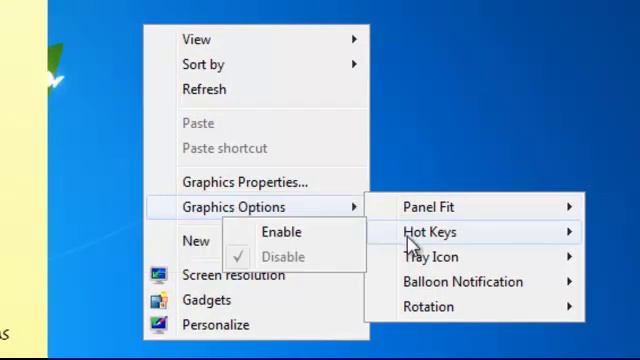Expand the Rotation submenu arrow
640x360 pixels.
[x=569, y=307]
